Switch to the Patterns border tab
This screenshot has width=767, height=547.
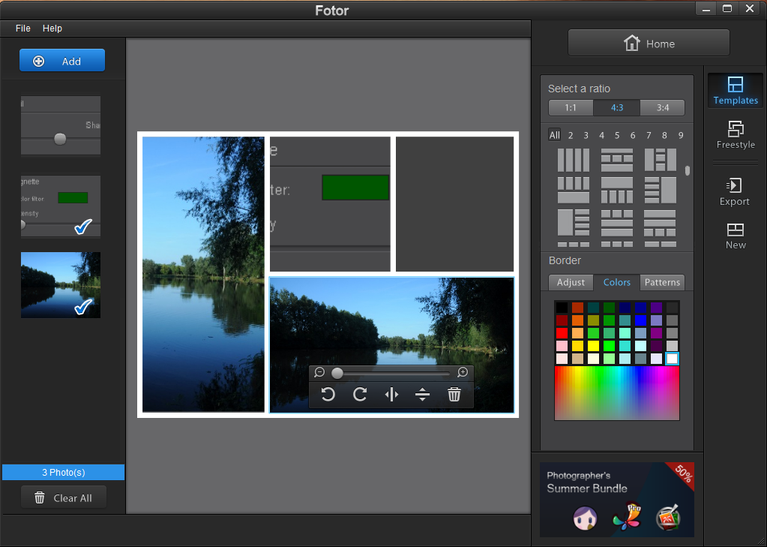(x=662, y=282)
